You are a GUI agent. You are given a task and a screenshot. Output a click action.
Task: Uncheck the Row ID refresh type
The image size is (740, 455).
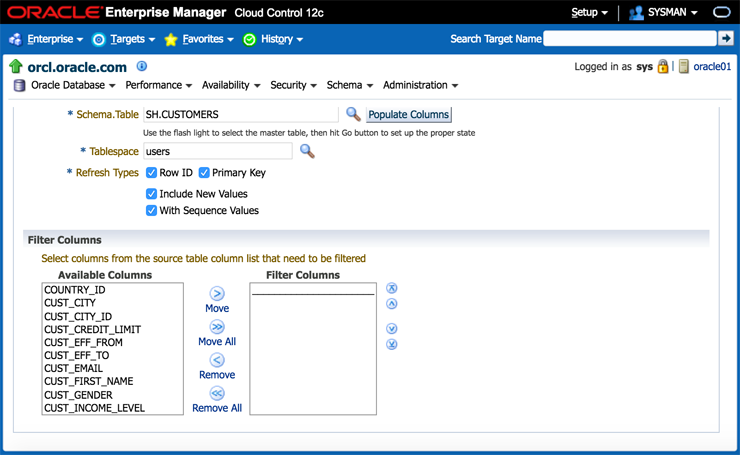(x=151, y=173)
